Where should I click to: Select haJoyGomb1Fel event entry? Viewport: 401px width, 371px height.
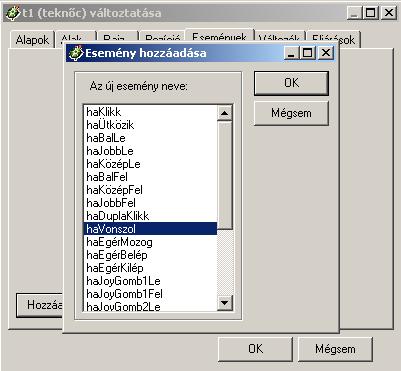(150, 294)
